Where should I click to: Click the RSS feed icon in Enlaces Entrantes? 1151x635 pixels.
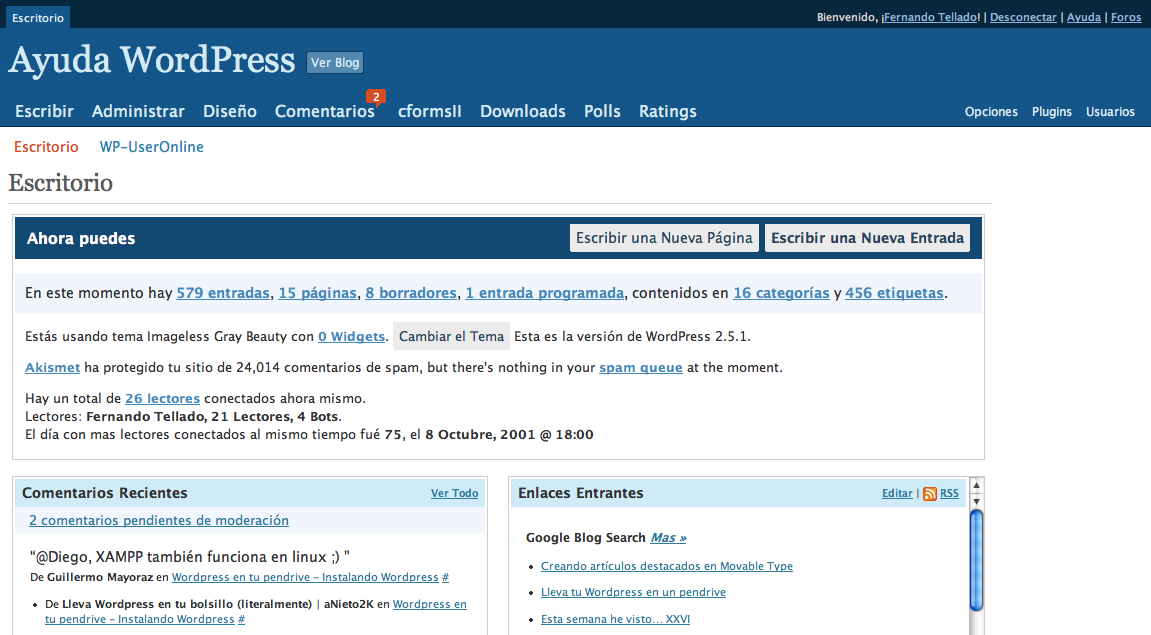(x=930, y=494)
